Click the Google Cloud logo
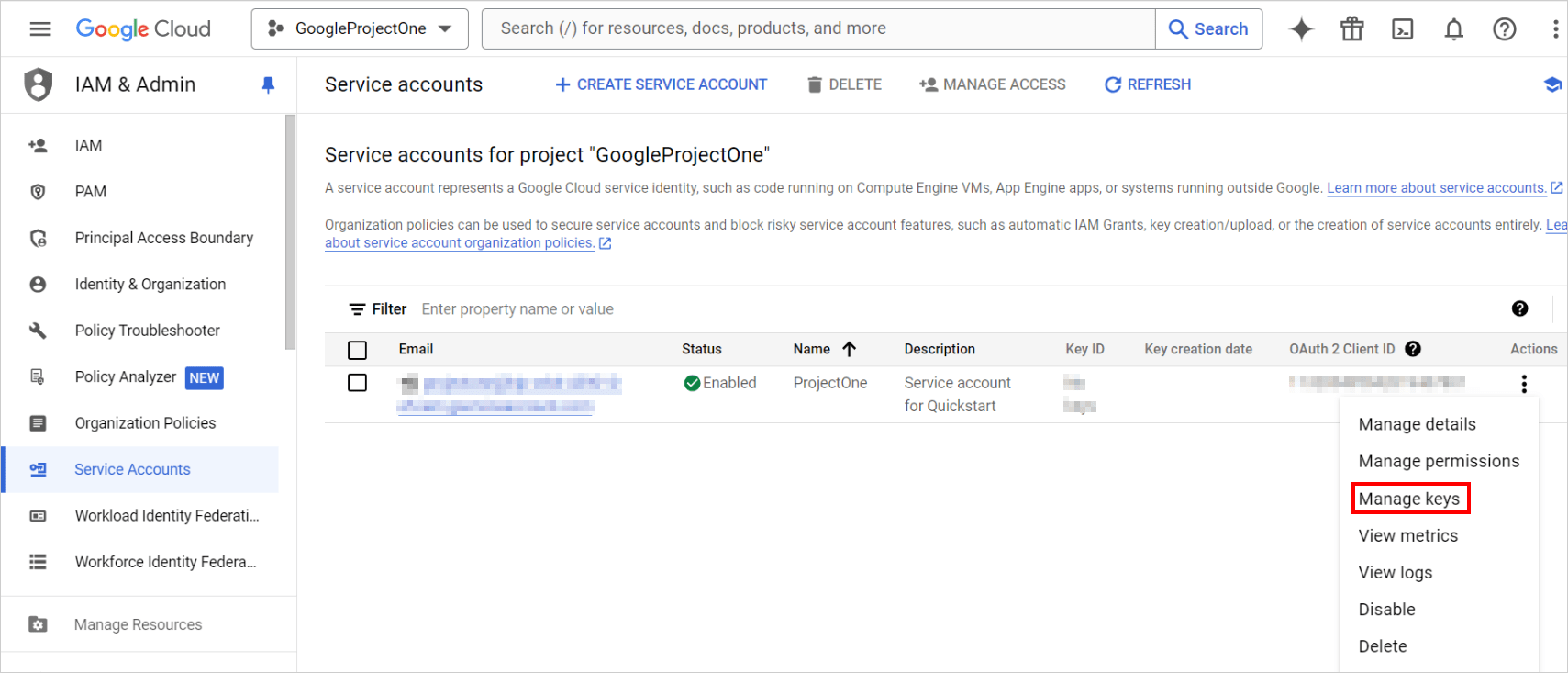Viewport: 1568px width, 673px height. tap(143, 28)
